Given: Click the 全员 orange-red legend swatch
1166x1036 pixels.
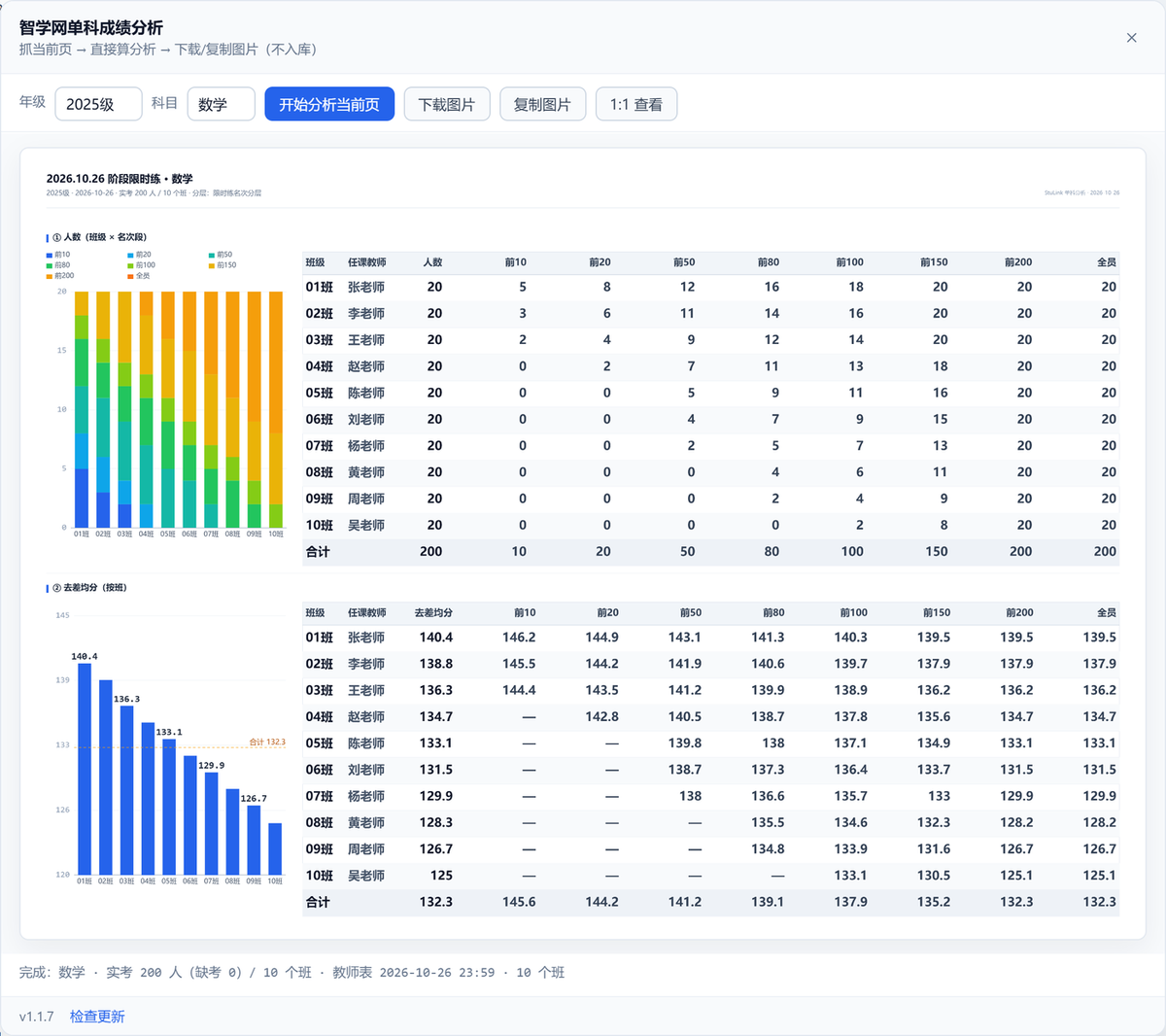Looking at the screenshot, I should 130,276.
